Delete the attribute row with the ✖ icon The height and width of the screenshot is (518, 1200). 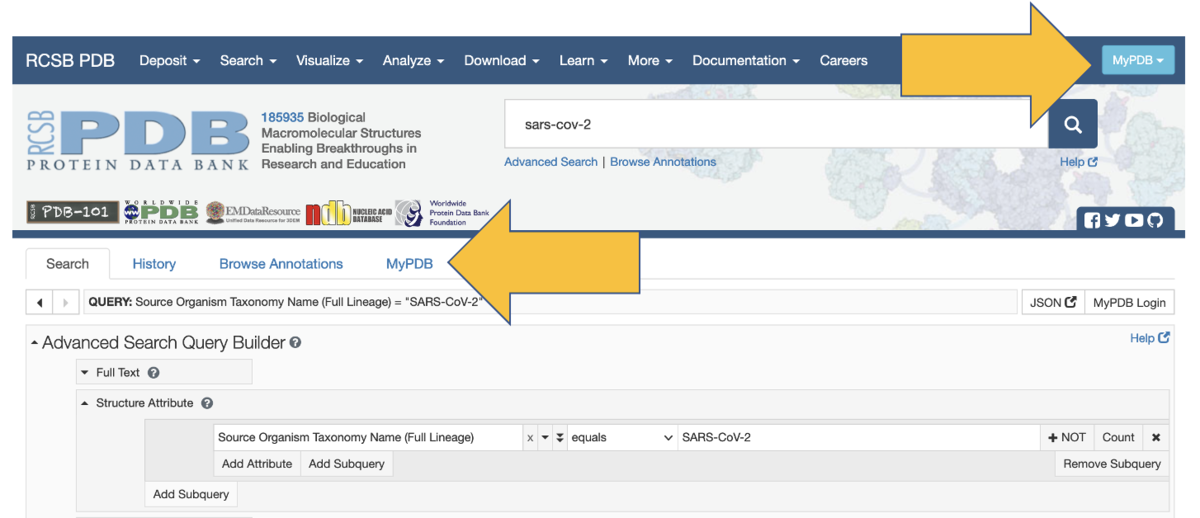click(1156, 437)
